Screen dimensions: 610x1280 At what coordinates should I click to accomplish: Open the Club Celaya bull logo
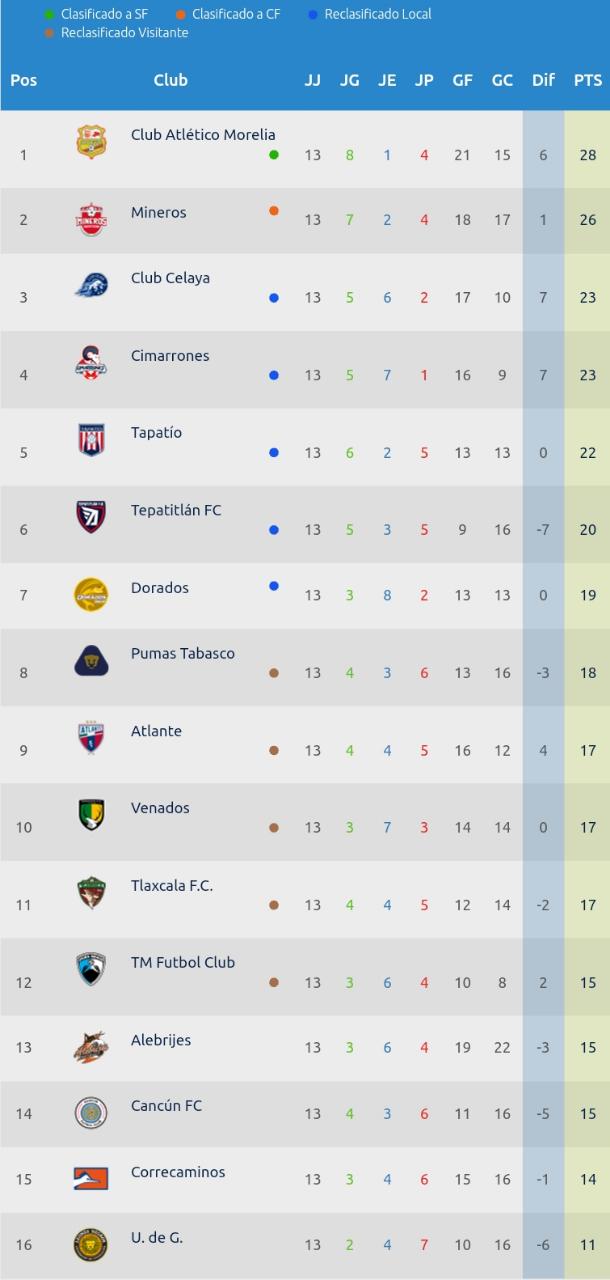point(91,285)
